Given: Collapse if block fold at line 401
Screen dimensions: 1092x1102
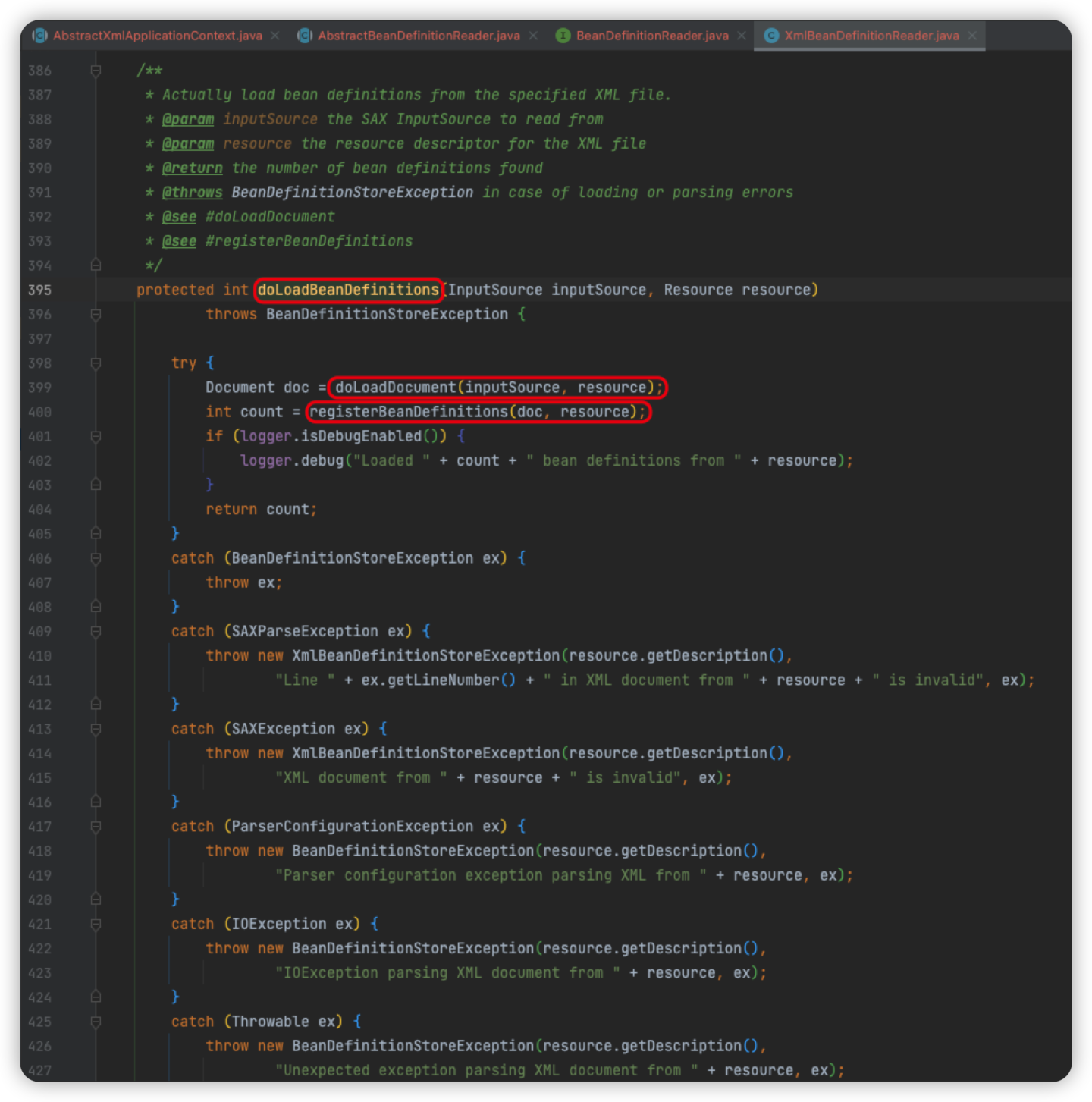Looking at the screenshot, I should [96, 436].
